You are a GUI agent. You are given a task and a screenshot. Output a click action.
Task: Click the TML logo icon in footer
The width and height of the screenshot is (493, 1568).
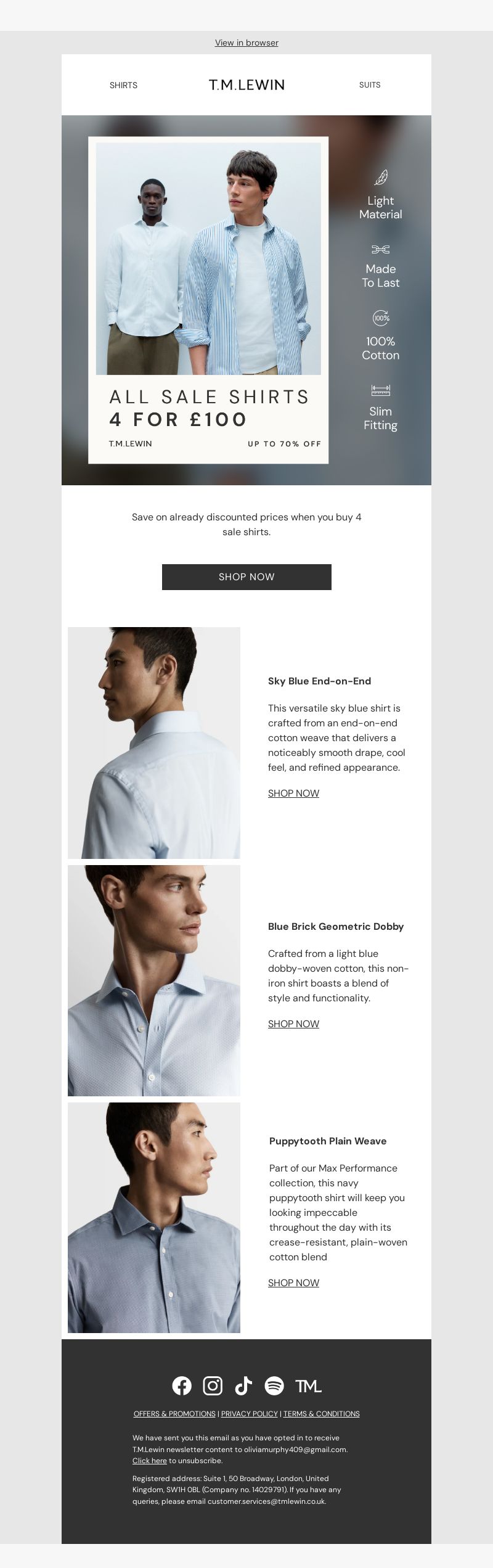coord(308,1385)
